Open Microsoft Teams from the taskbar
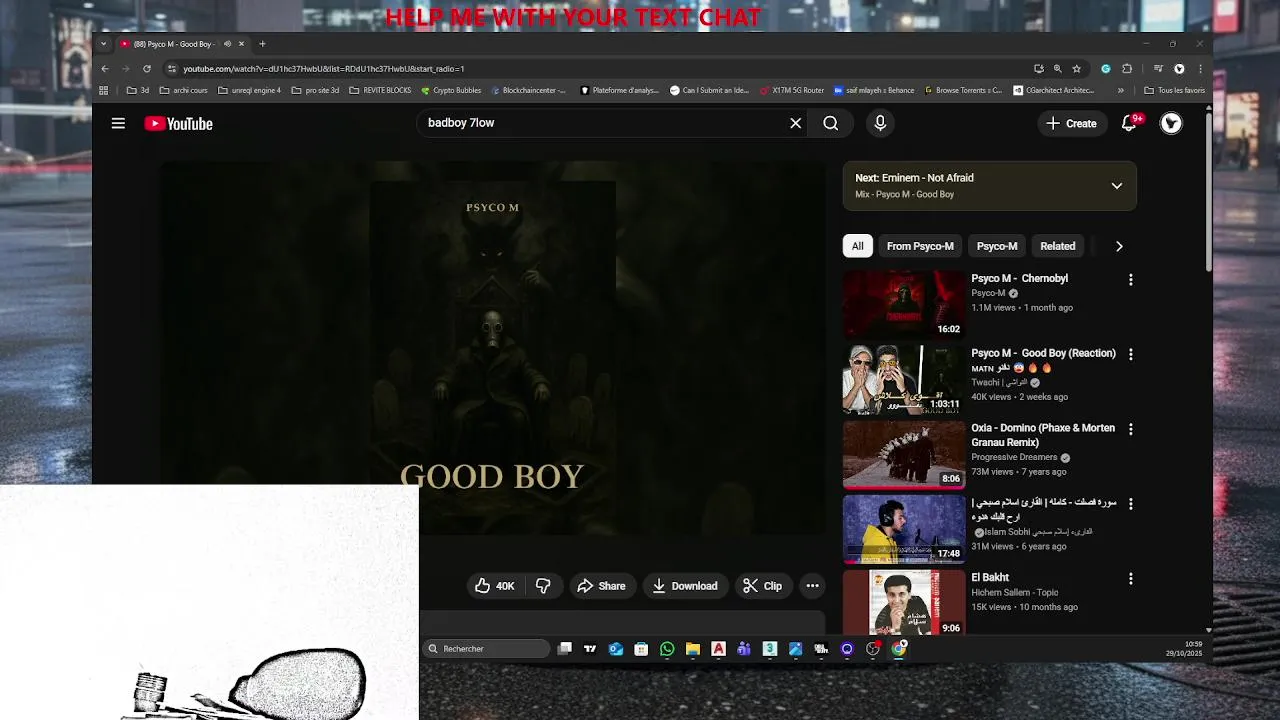1280x720 pixels. click(x=744, y=649)
